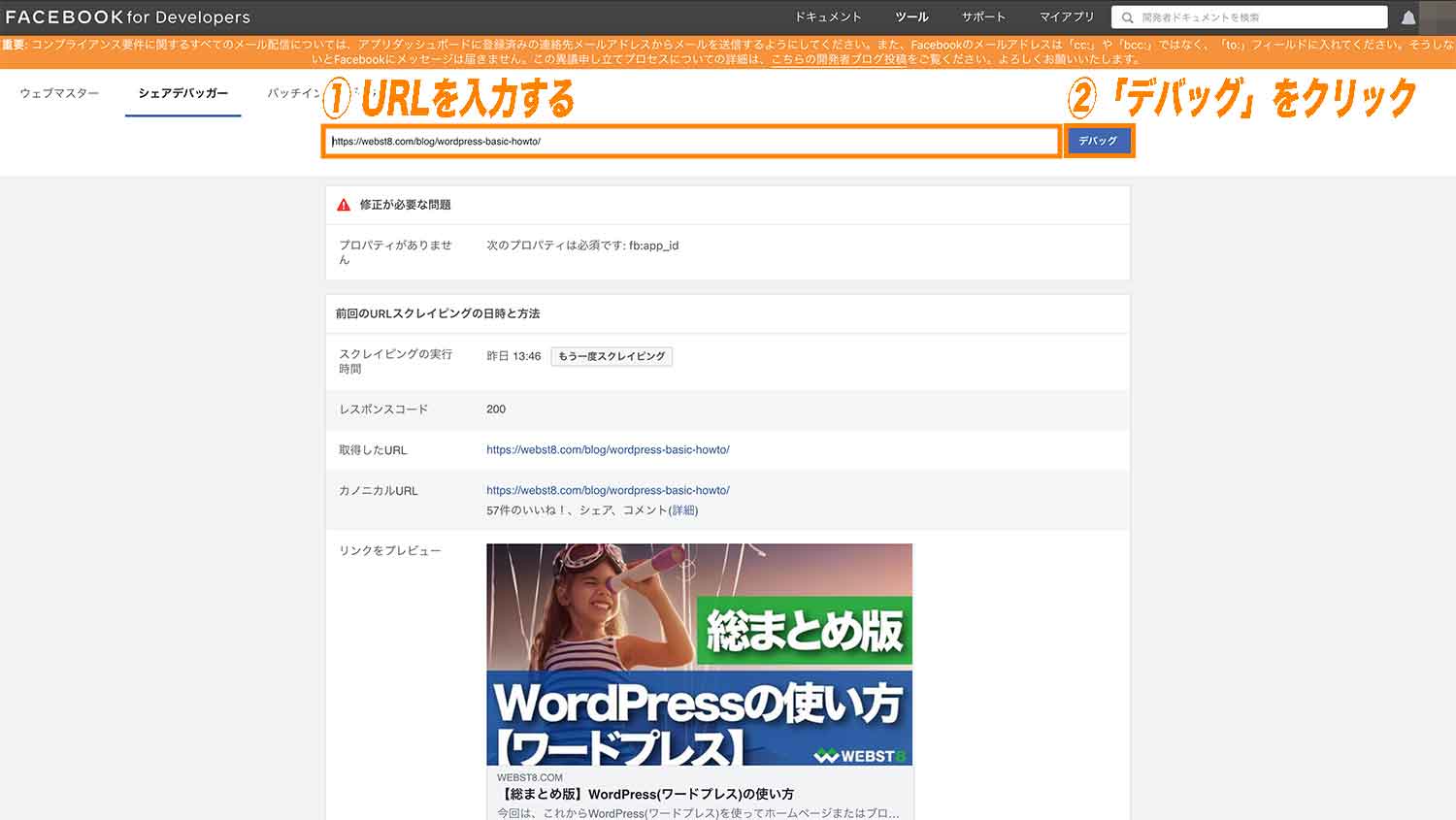The height and width of the screenshot is (820, 1456).
Task: Open the カノニカルURL link
Action: pyautogui.click(x=608, y=491)
